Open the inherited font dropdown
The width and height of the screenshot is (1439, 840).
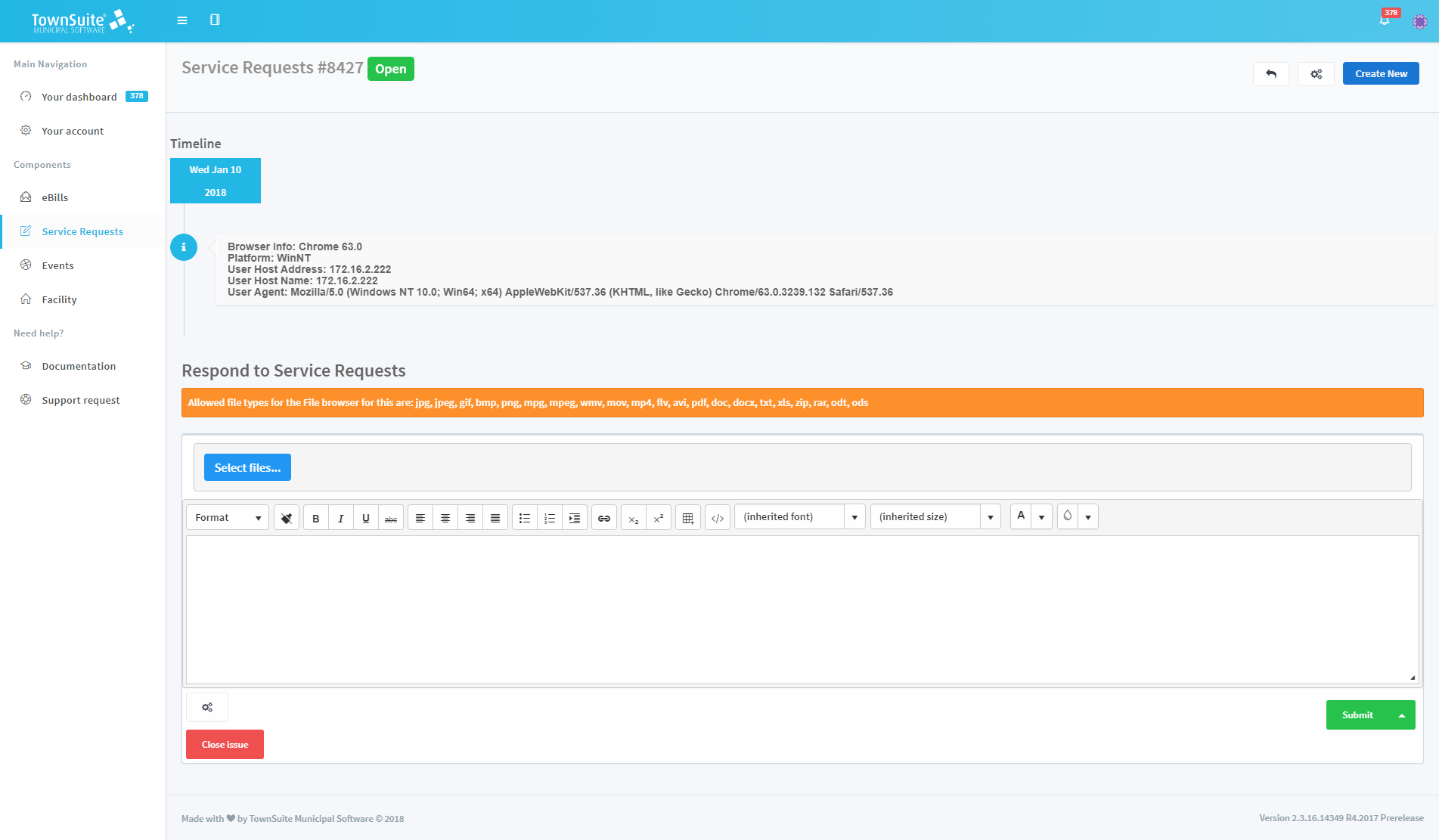point(799,516)
